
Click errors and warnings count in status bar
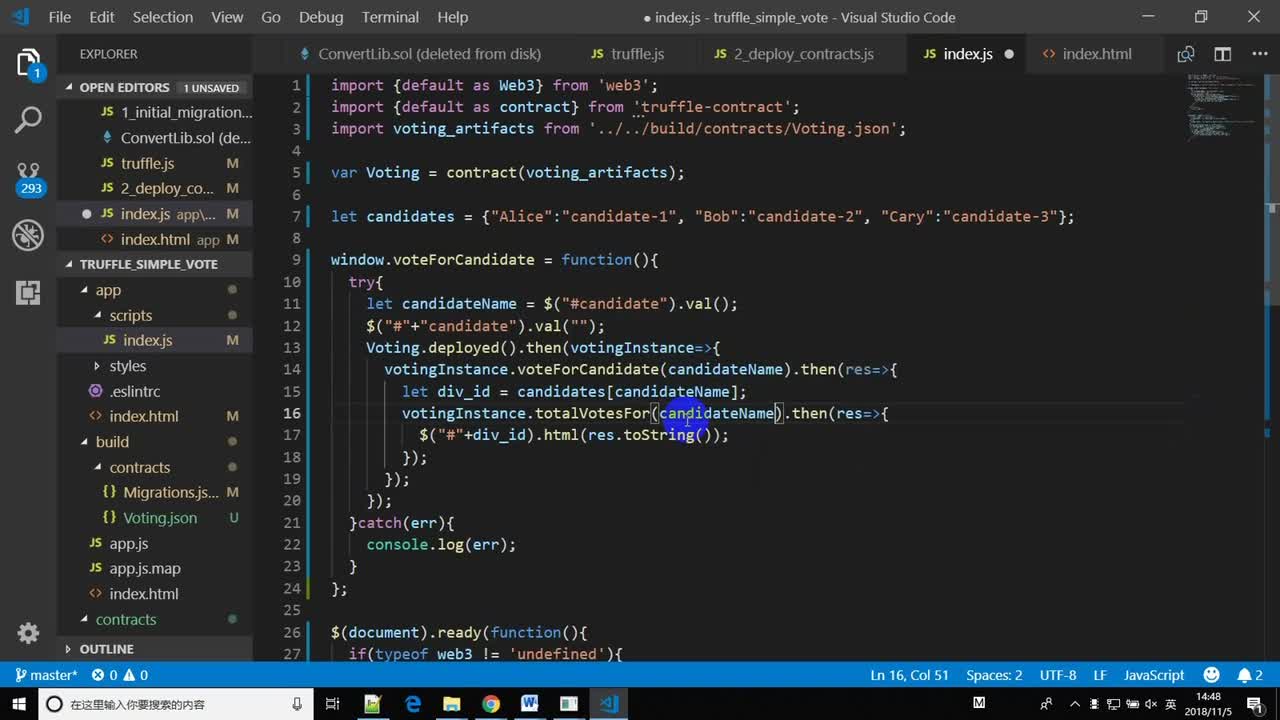coord(121,675)
